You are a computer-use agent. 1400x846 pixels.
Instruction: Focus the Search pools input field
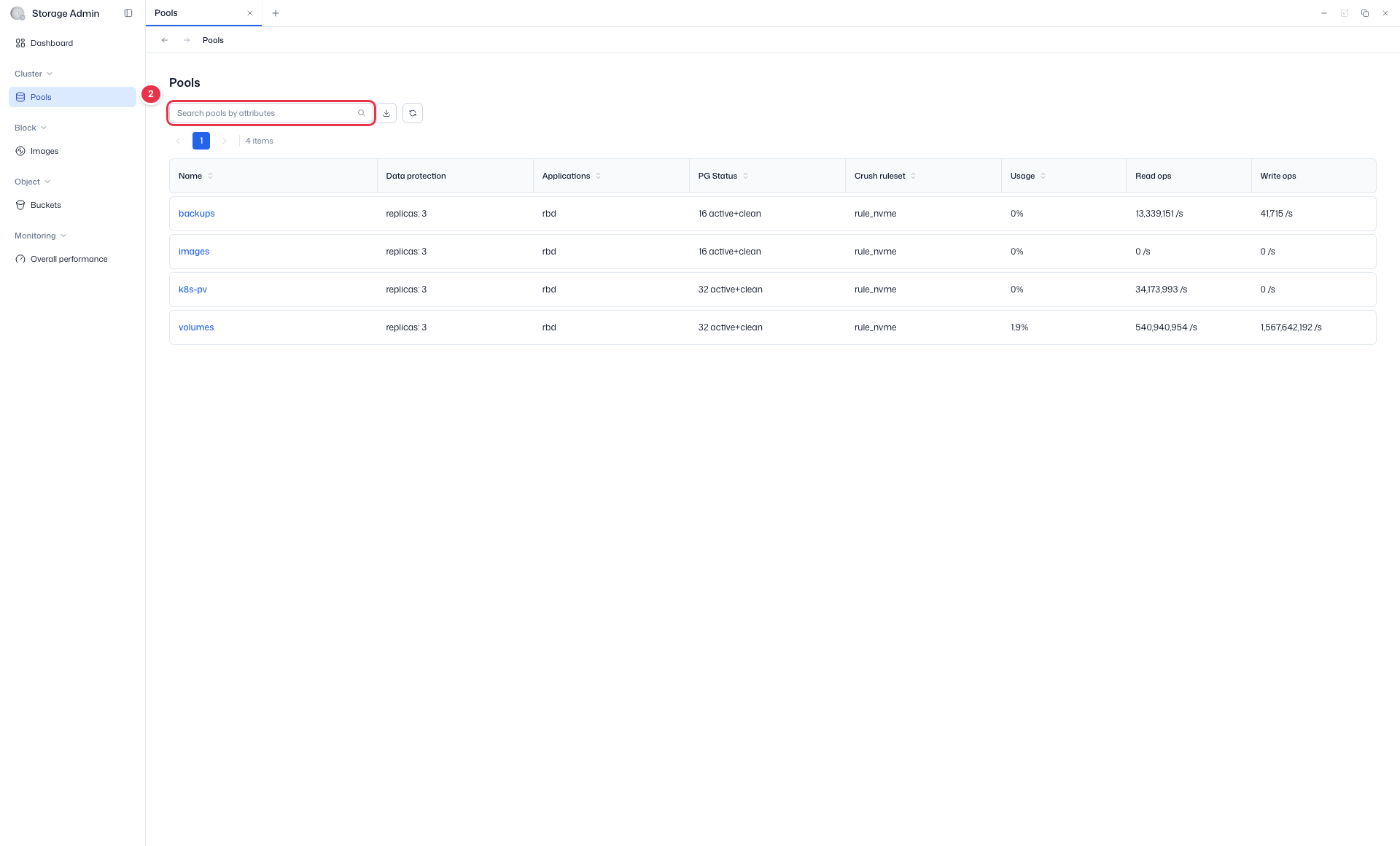coord(271,113)
